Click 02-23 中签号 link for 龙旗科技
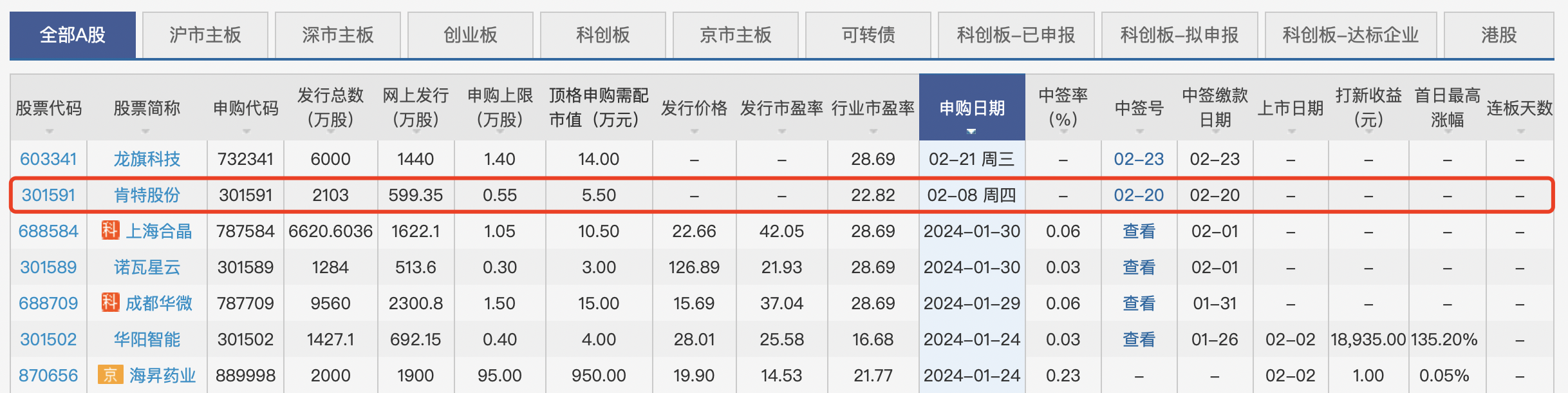 pos(1139,159)
